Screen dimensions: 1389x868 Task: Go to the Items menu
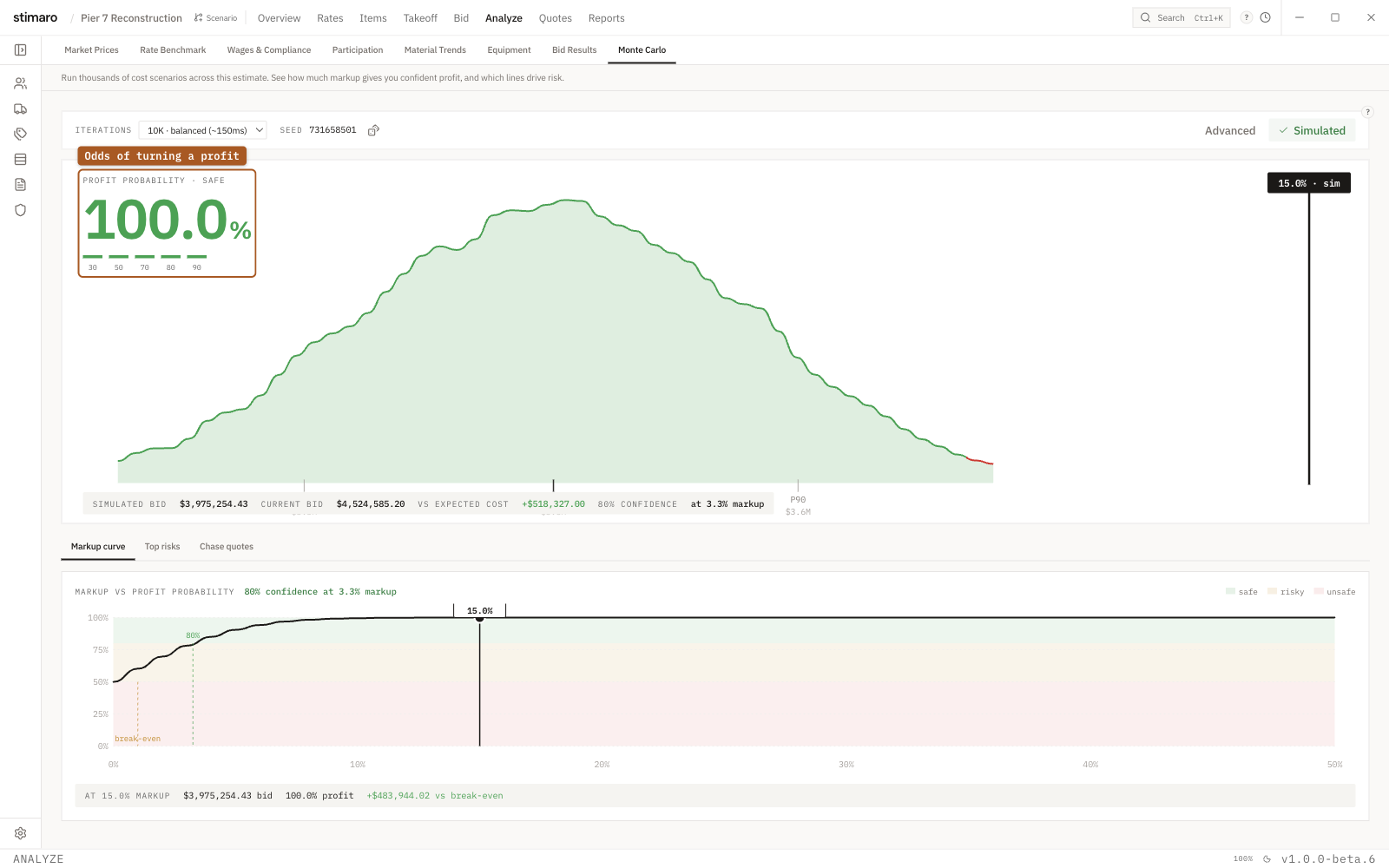pyautogui.click(x=373, y=18)
